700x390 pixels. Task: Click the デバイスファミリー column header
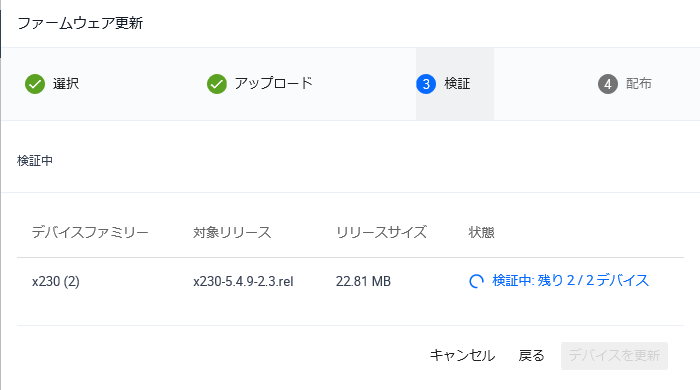pos(90,232)
